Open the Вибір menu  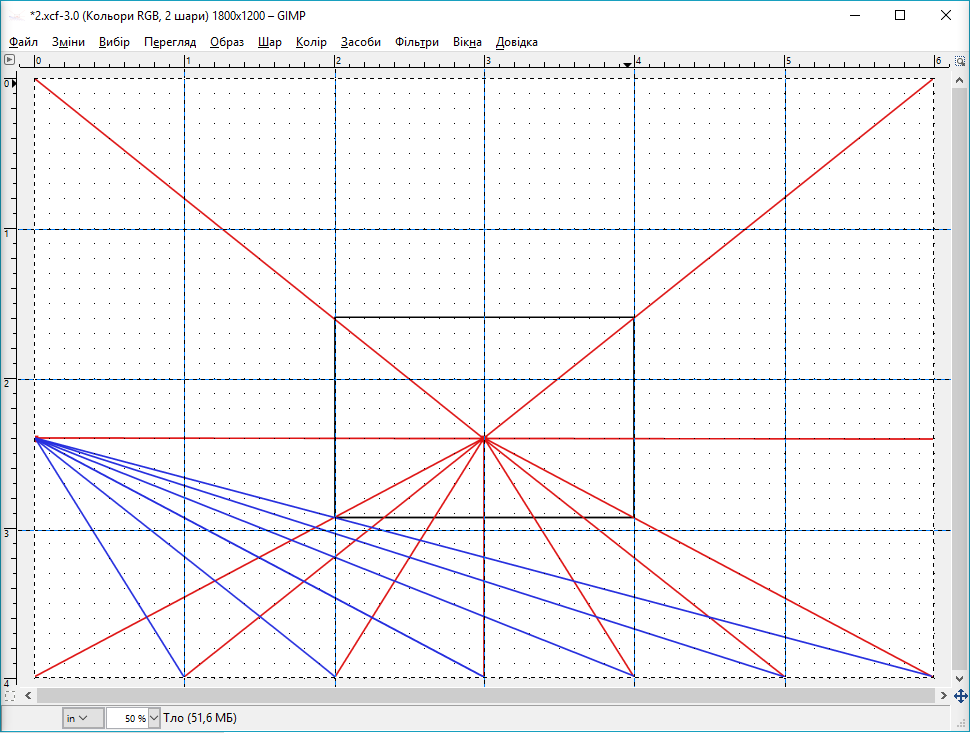[114, 42]
